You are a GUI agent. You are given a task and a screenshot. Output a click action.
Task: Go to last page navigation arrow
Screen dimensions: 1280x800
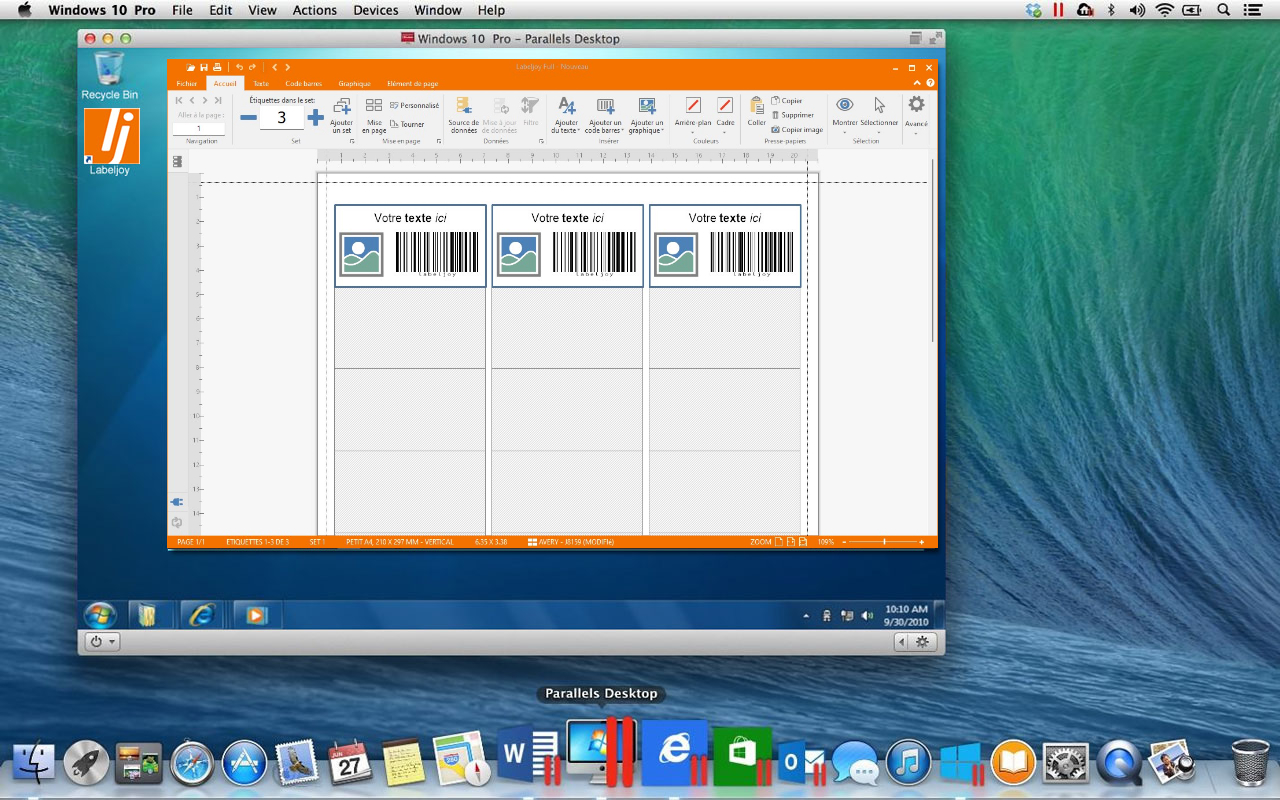point(218,100)
